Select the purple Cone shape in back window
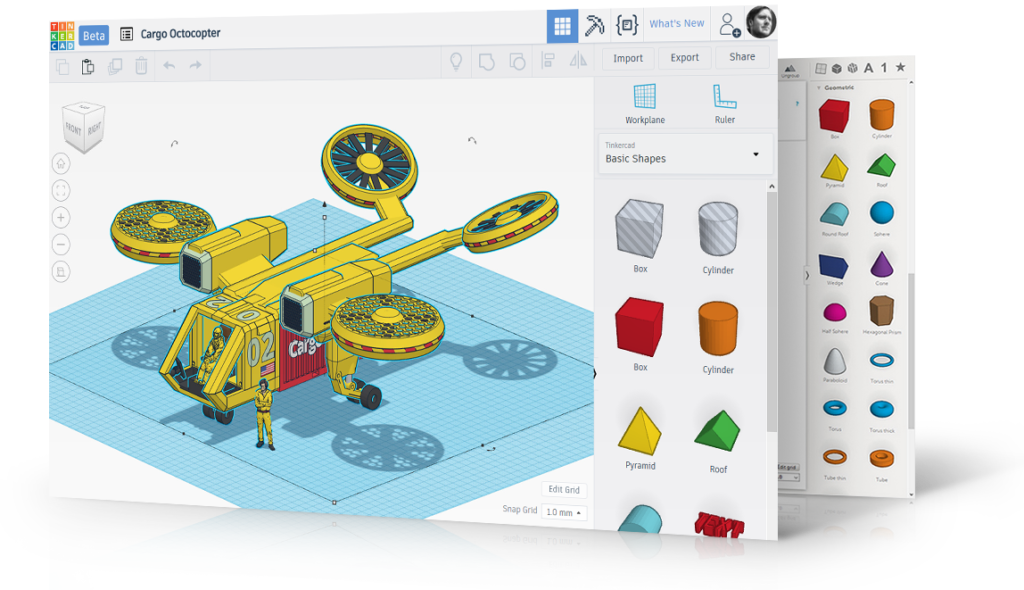 [882, 267]
